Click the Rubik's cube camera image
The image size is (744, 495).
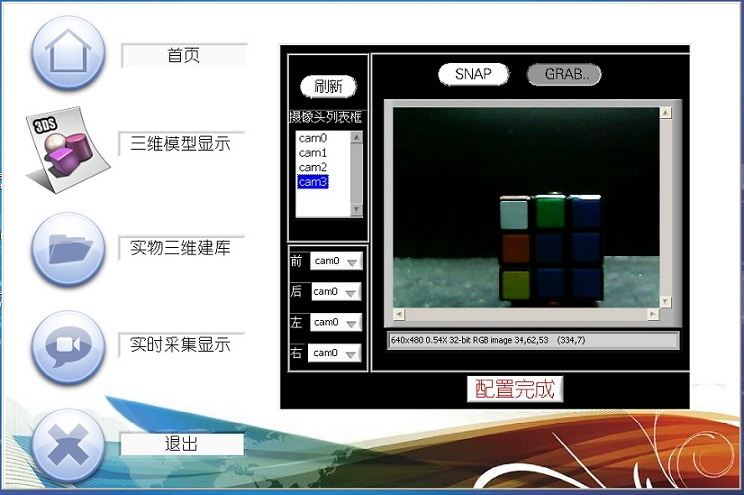[526, 207]
